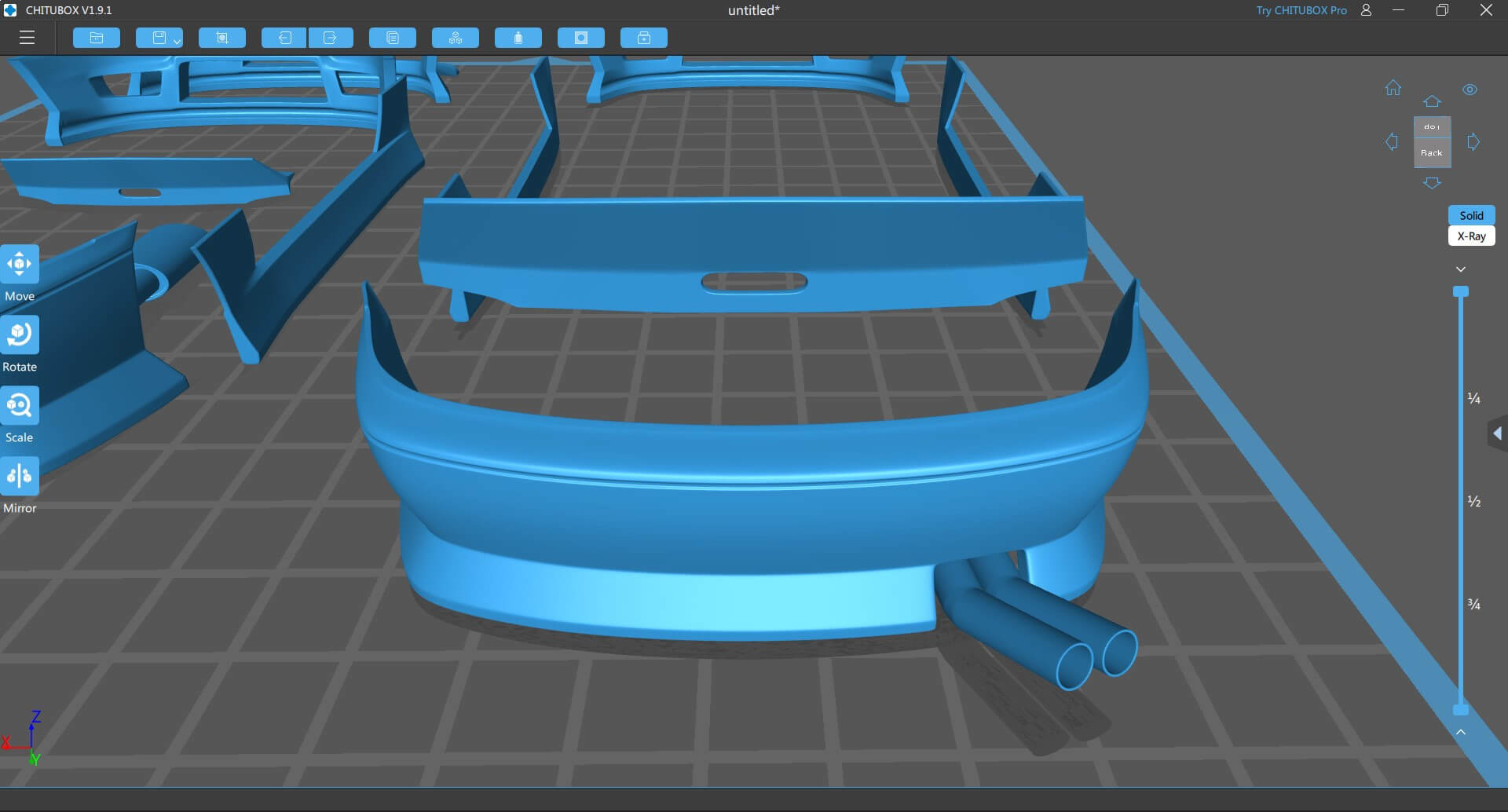Click the bottom handle of layer slider
The height and width of the screenshot is (812, 1508).
click(x=1461, y=710)
